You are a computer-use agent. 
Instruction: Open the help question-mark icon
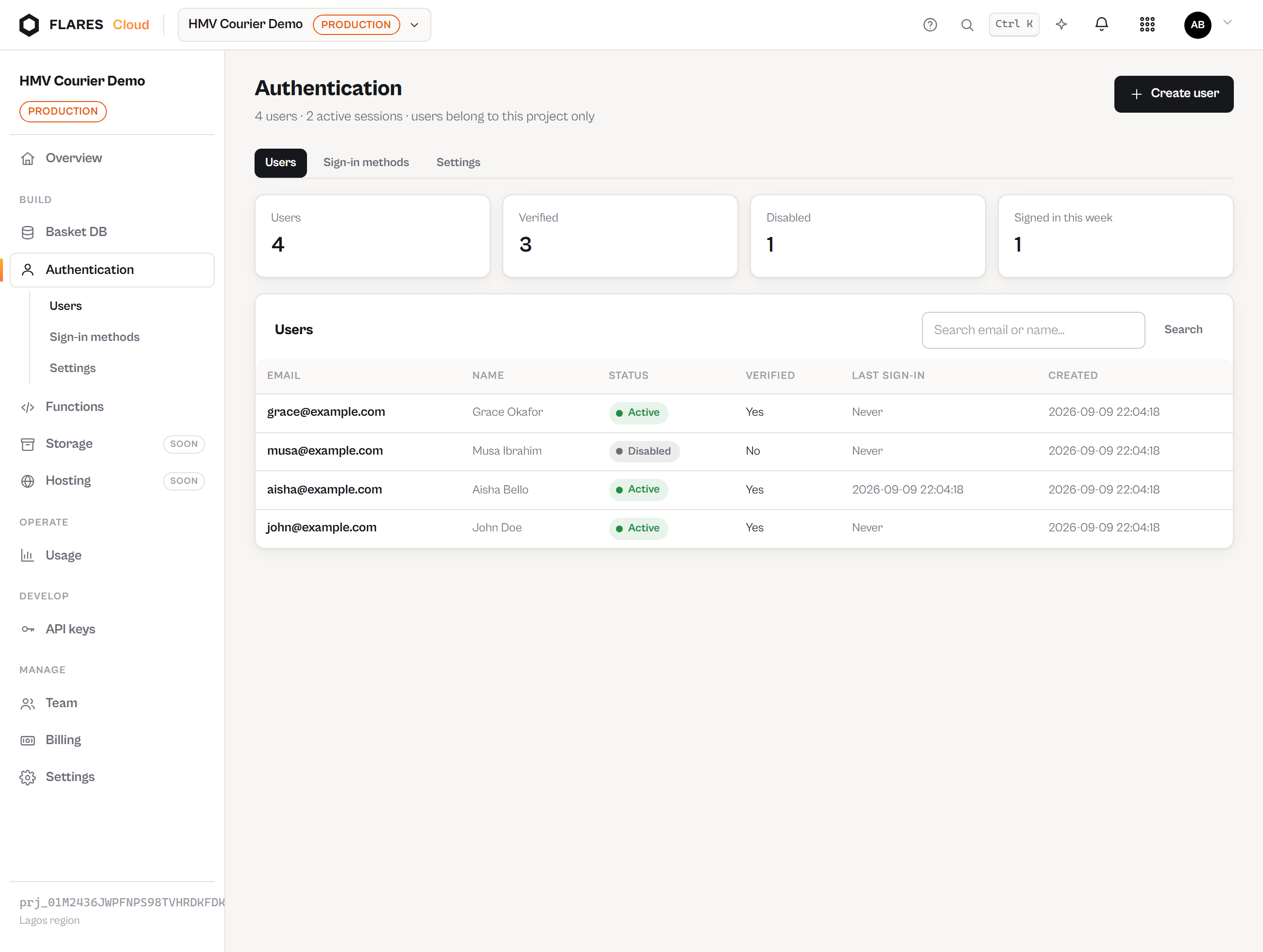(x=930, y=25)
